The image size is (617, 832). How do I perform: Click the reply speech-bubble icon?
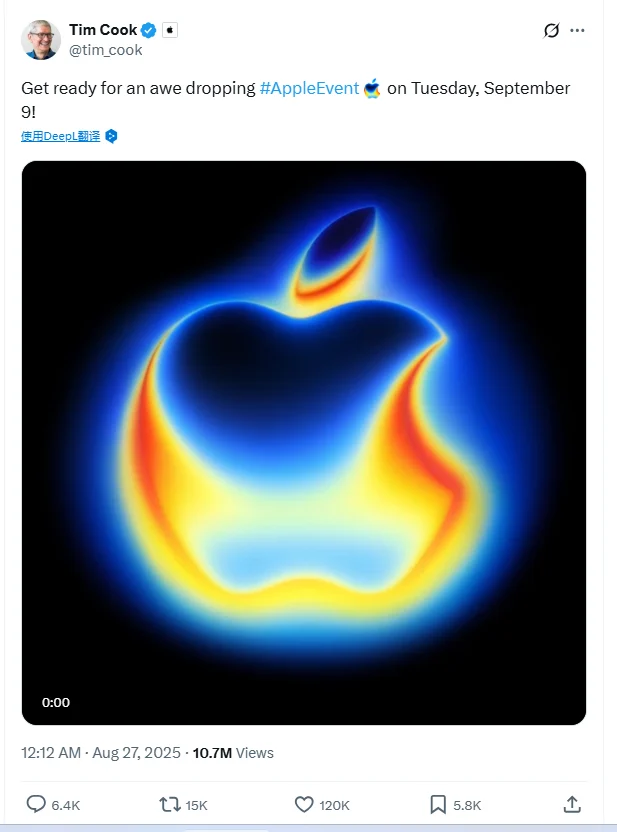coord(34,804)
